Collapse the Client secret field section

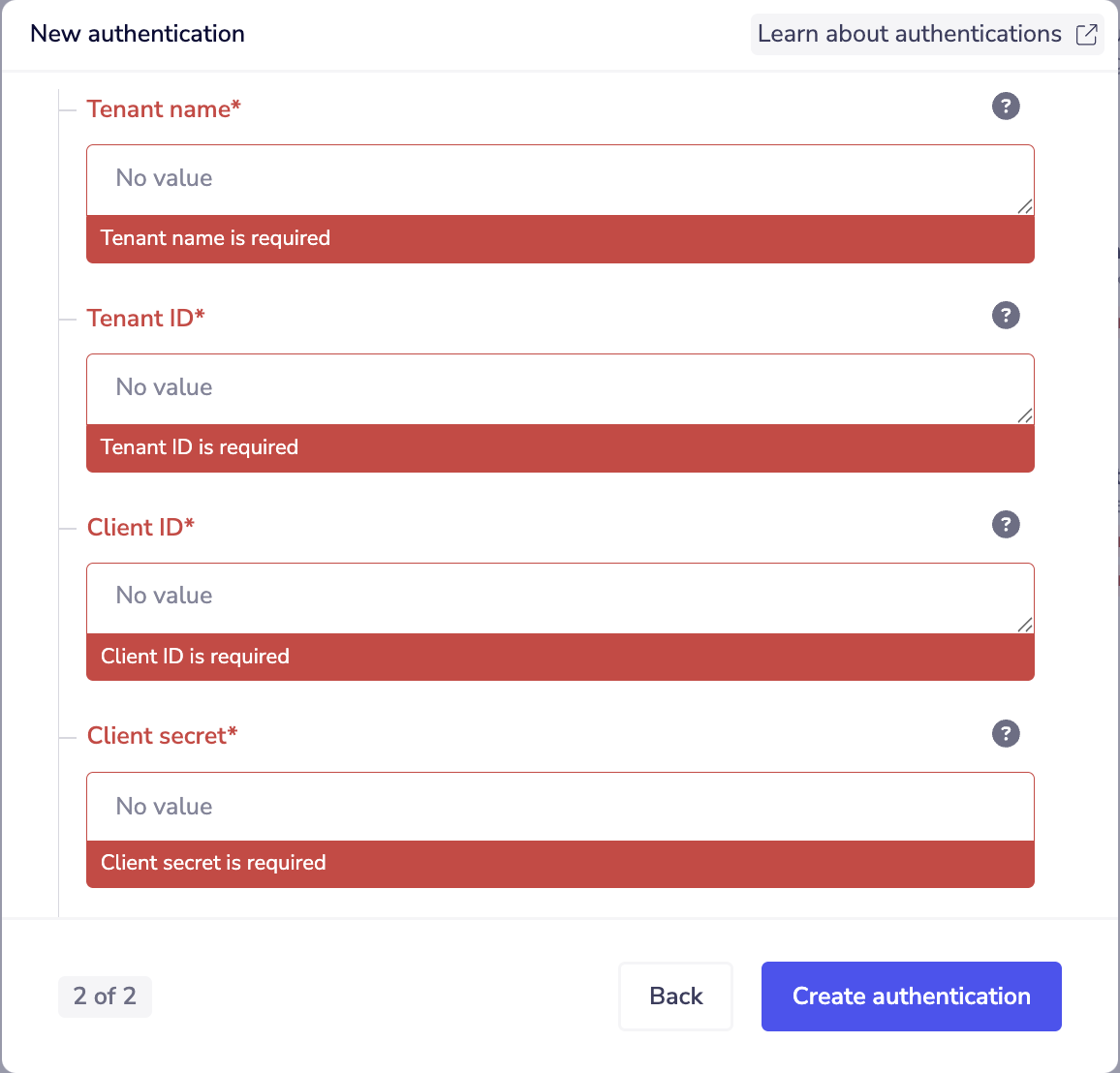67,736
